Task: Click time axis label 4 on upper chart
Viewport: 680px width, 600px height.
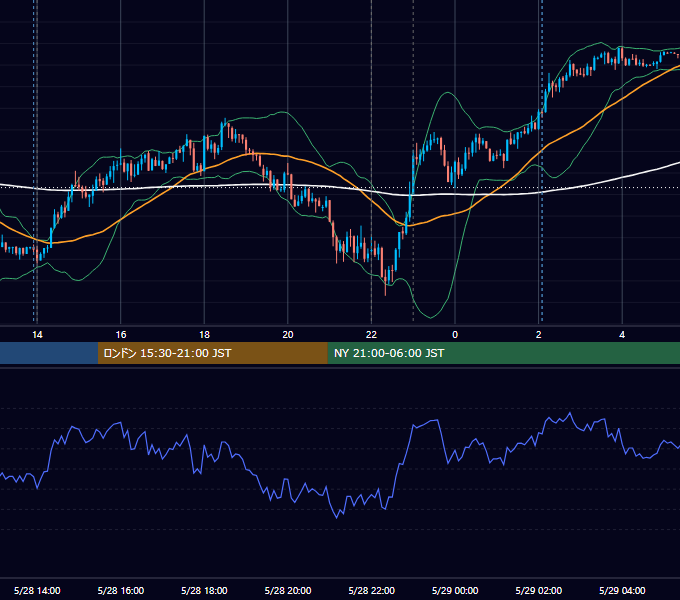Action: (622, 335)
